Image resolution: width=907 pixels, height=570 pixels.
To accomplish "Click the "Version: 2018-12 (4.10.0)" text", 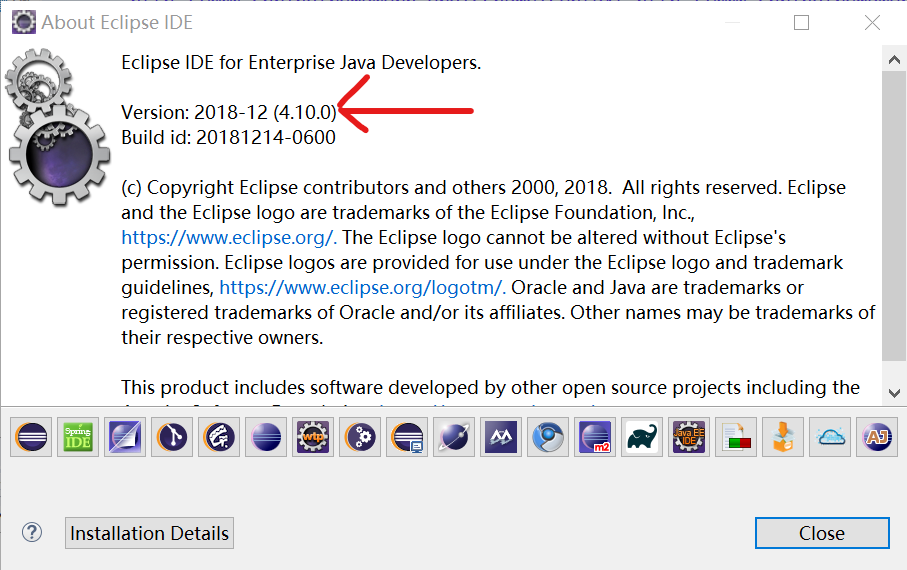I will coord(229,112).
